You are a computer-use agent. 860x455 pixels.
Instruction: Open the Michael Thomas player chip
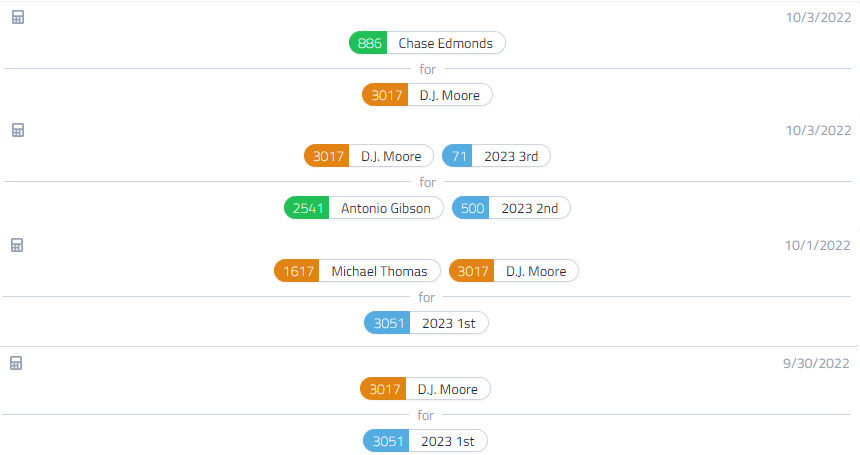[x=357, y=271]
